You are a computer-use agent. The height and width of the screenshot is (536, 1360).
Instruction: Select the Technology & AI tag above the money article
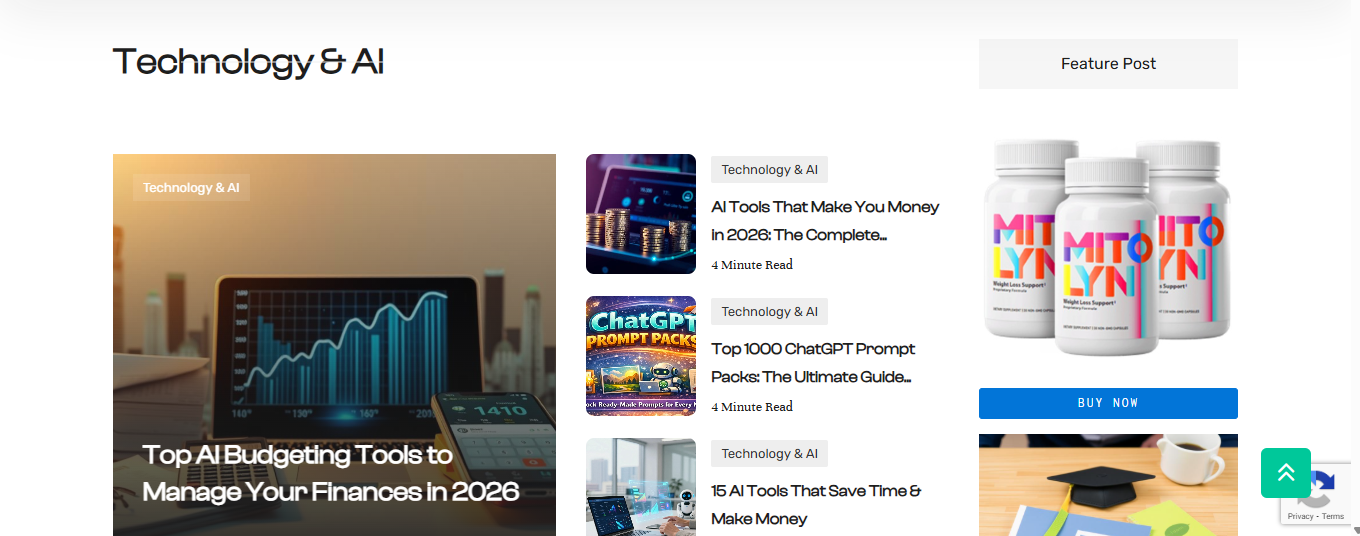tap(769, 170)
